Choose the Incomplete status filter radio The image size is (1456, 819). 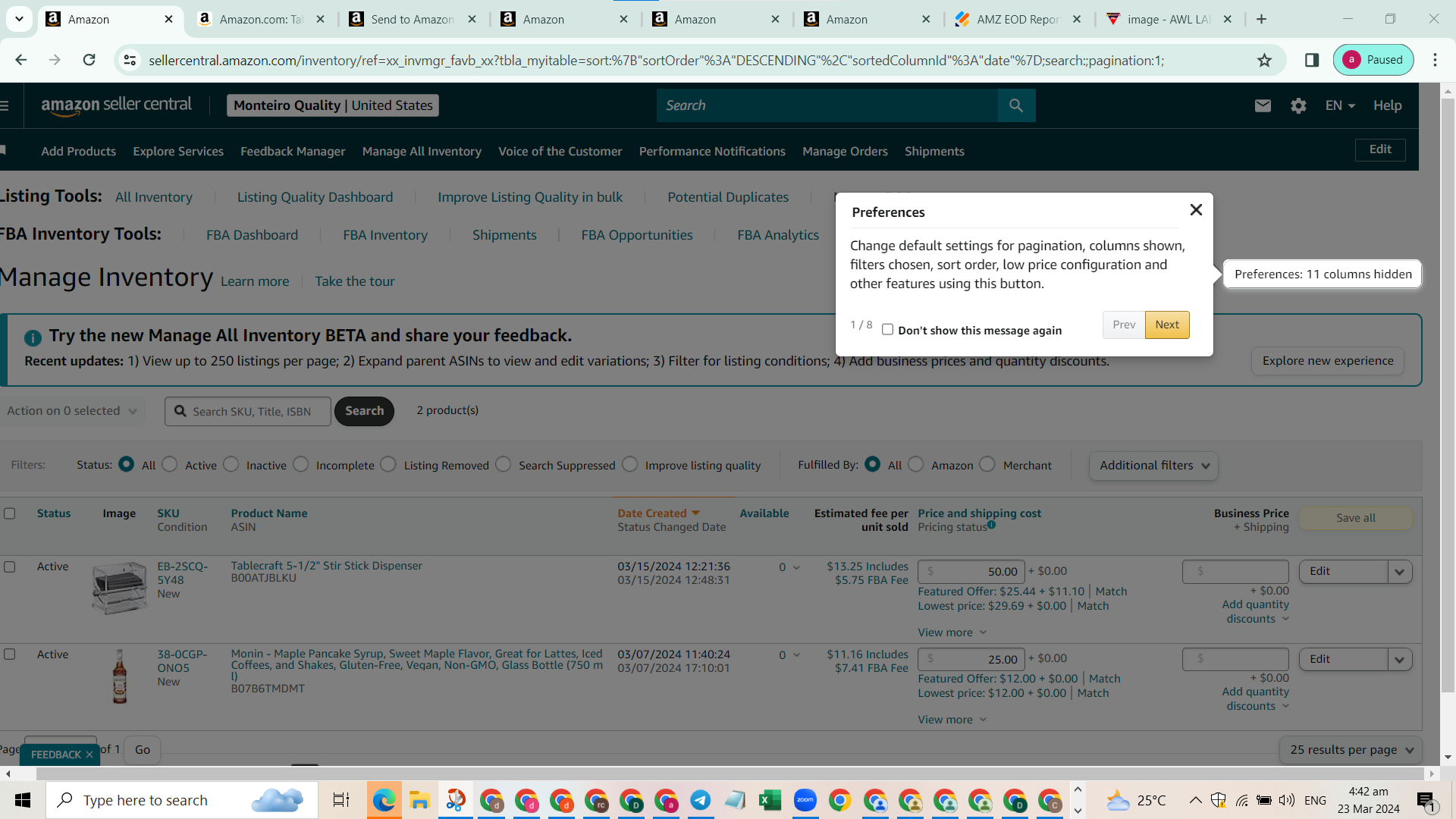[301, 464]
